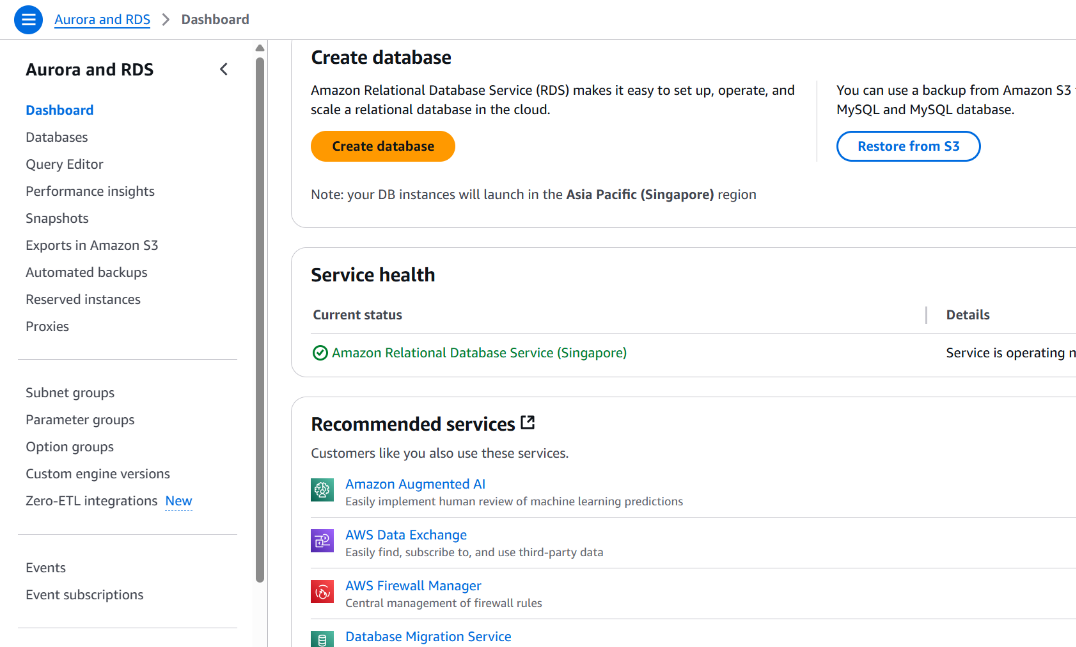Open the AWS Firewall Manager link
Screen dimensions: 1076x647
point(413,586)
